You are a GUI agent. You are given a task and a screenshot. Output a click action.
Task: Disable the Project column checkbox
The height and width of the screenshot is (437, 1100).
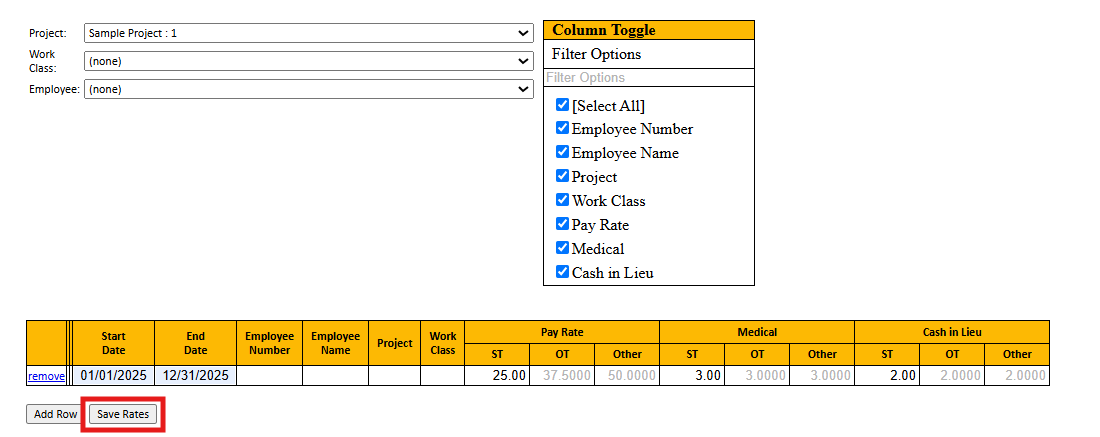tap(562, 176)
